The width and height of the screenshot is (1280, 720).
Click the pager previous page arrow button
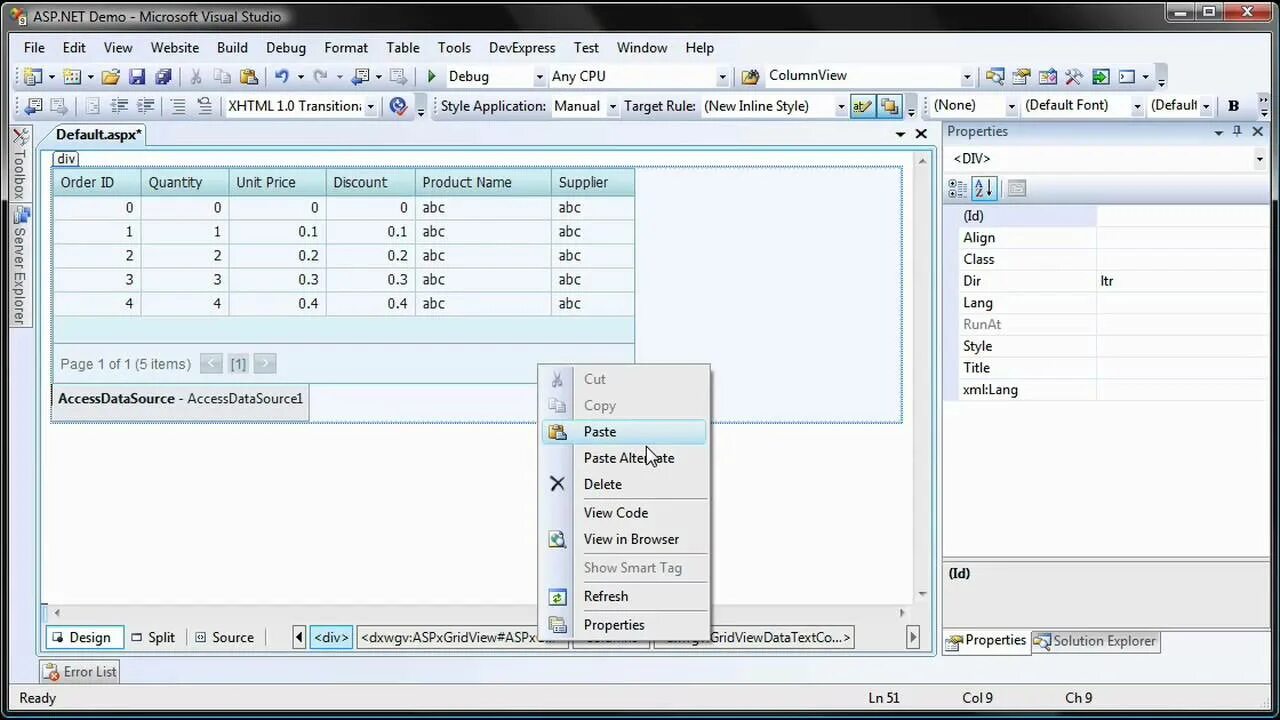tap(211, 364)
